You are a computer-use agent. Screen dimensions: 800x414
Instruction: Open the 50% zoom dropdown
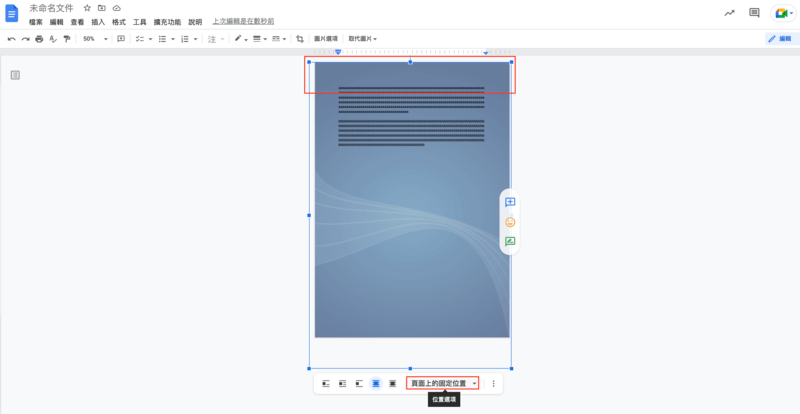[95, 39]
